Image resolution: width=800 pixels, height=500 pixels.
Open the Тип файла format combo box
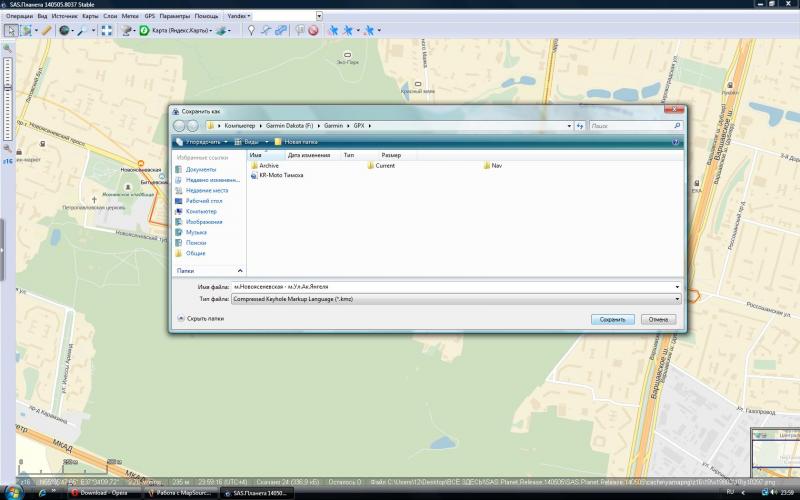pos(456,299)
